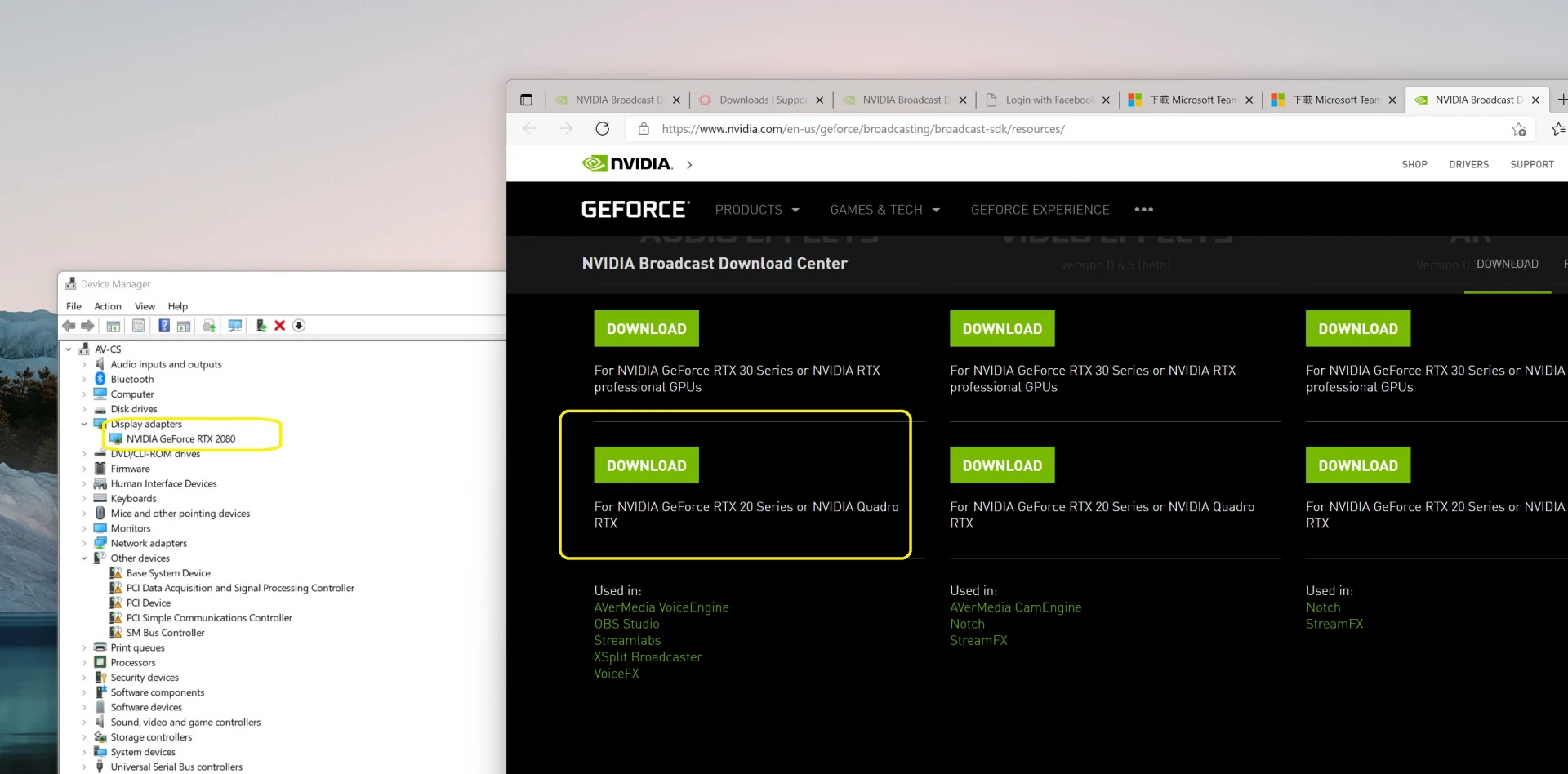Click the highlighted RTX 20 Series DOWNLOAD button
This screenshot has width=1568, height=774.
pos(646,465)
